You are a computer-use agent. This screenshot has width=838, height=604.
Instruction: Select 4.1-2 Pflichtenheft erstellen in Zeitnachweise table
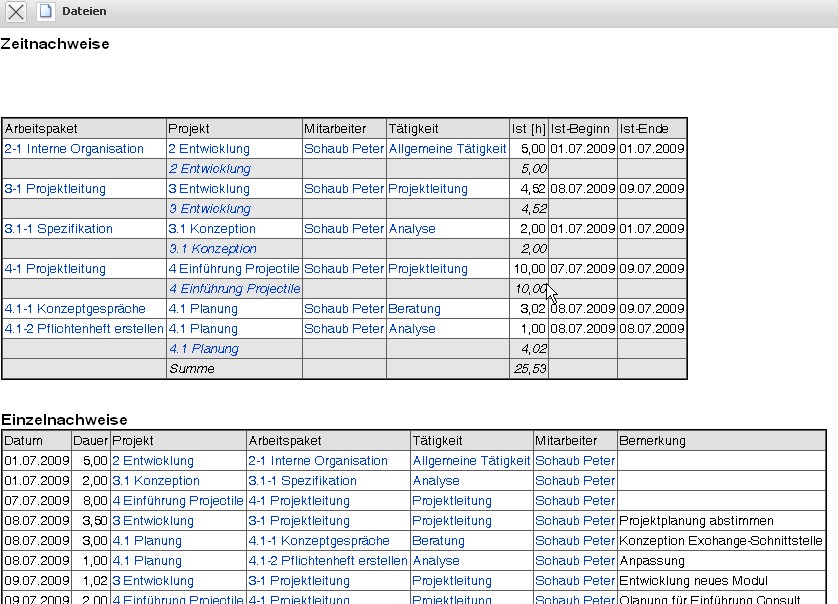84,329
